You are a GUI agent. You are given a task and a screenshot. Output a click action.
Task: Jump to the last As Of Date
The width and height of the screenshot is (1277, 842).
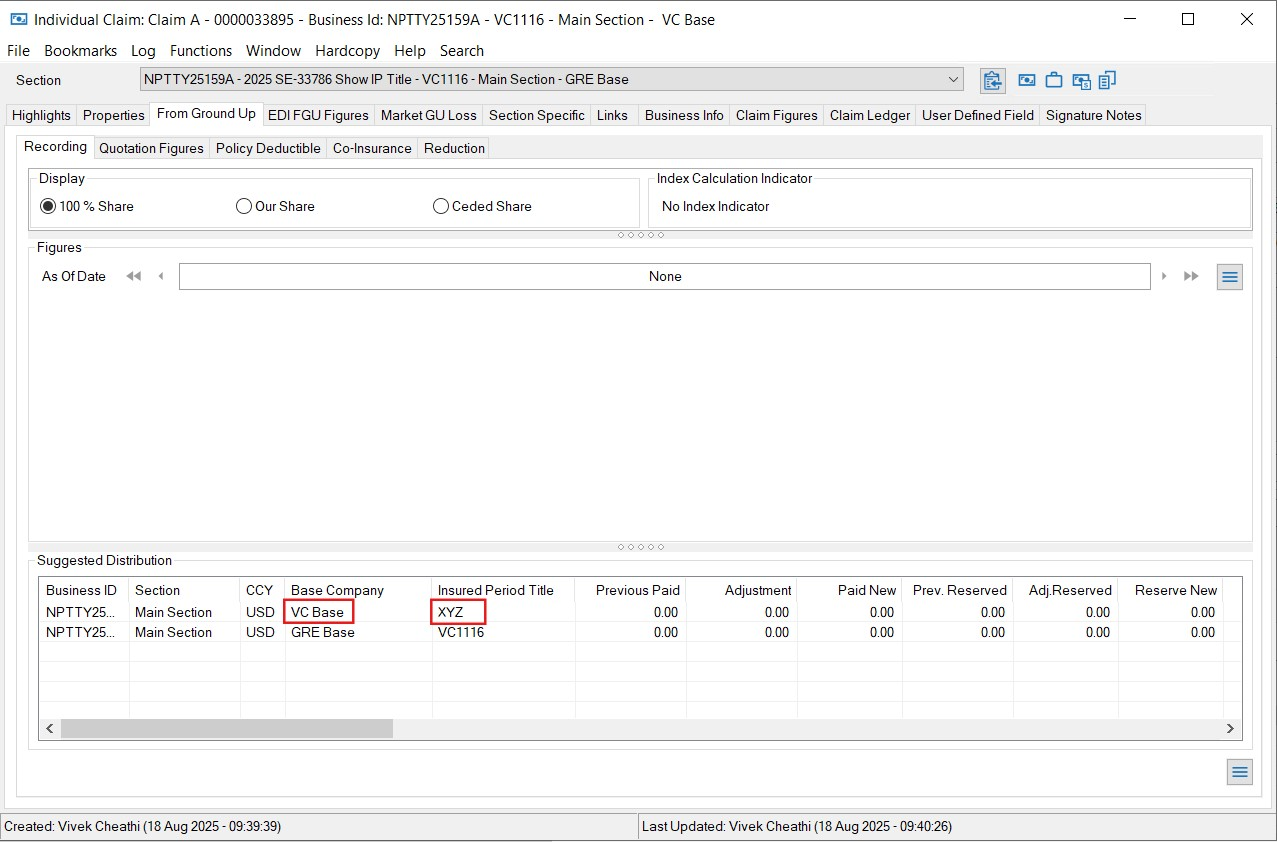[x=1190, y=276]
